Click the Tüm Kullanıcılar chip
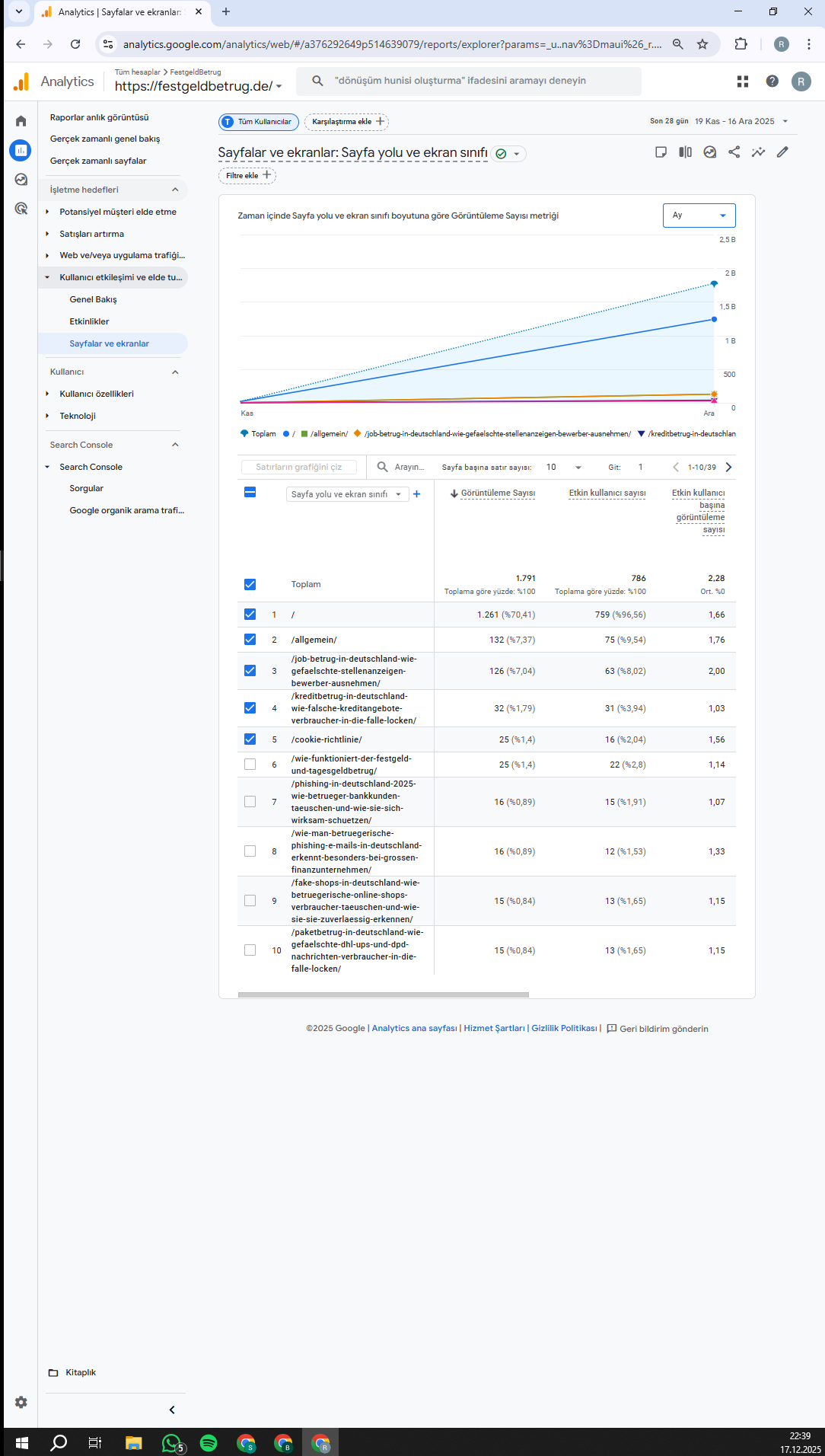825x1456 pixels. 259,122
